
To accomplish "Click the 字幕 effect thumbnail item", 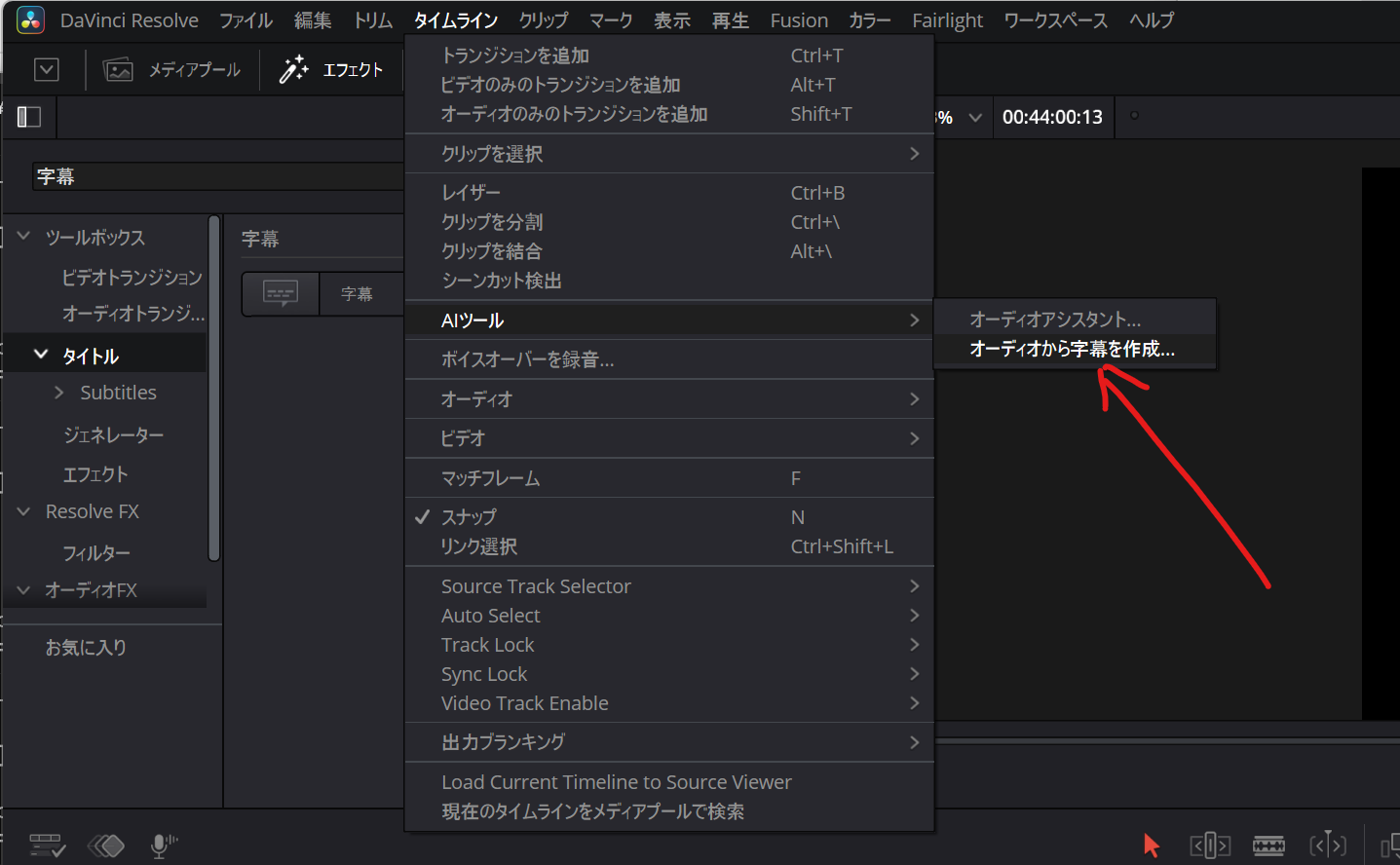I will point(282,293).
